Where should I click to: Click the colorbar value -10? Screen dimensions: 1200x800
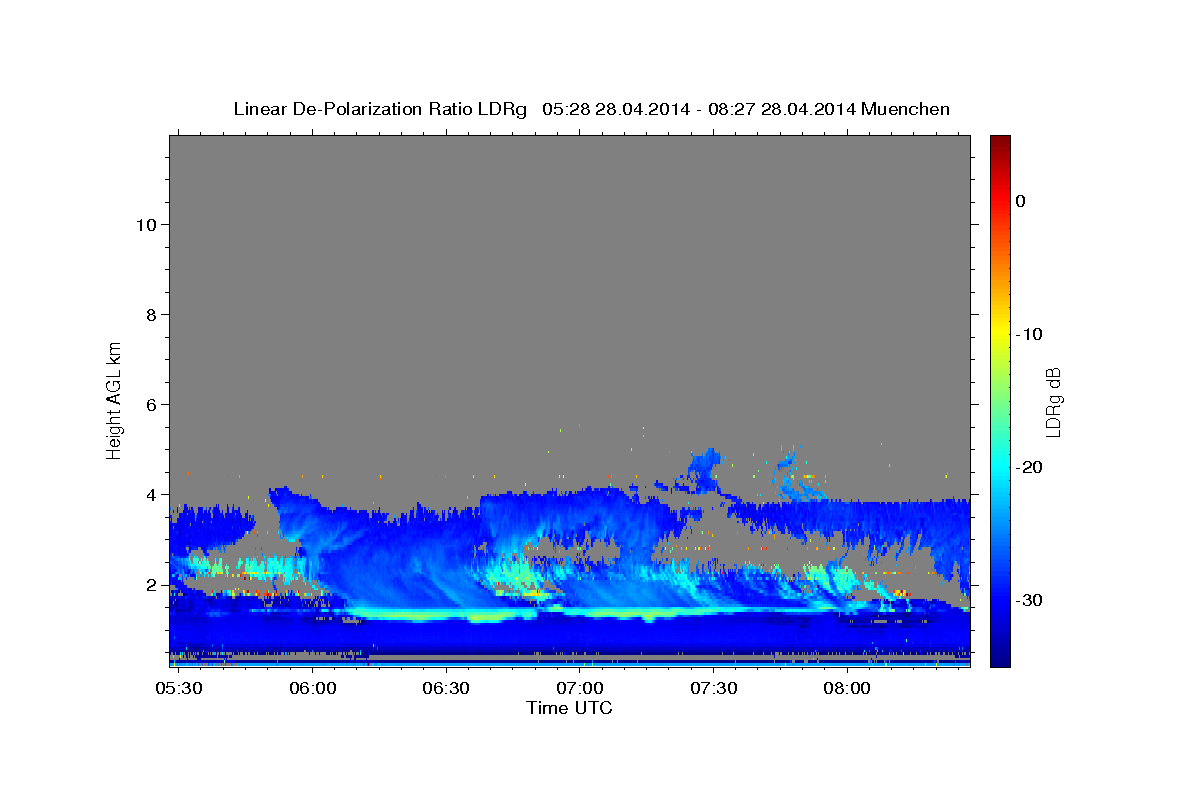click(1029, 334)
